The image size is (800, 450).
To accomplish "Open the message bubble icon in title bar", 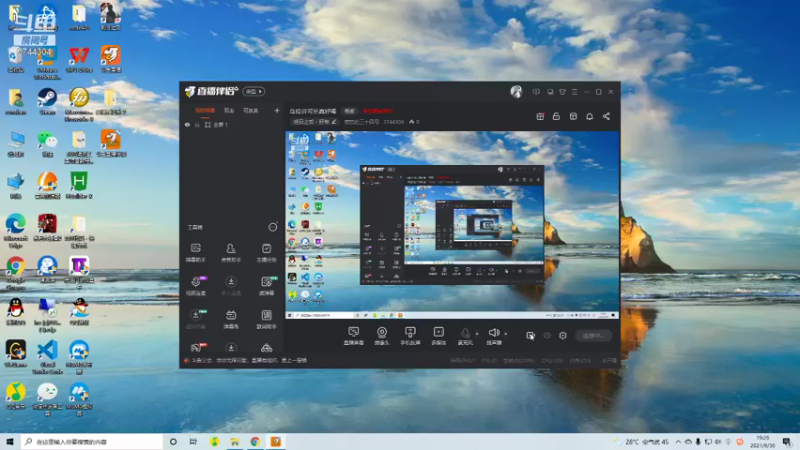I will pos(536,92).
